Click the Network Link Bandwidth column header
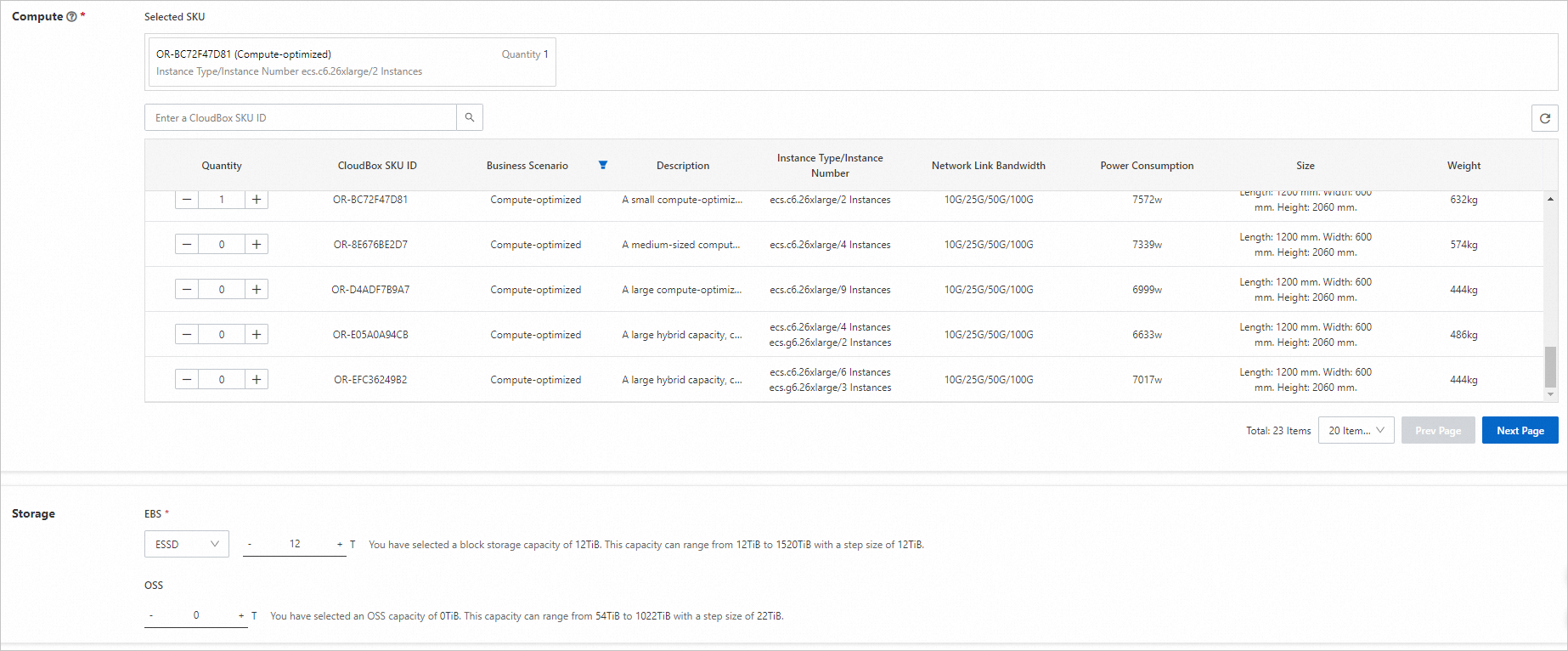This screenshot has width=1568, height=651. [989, 166]
